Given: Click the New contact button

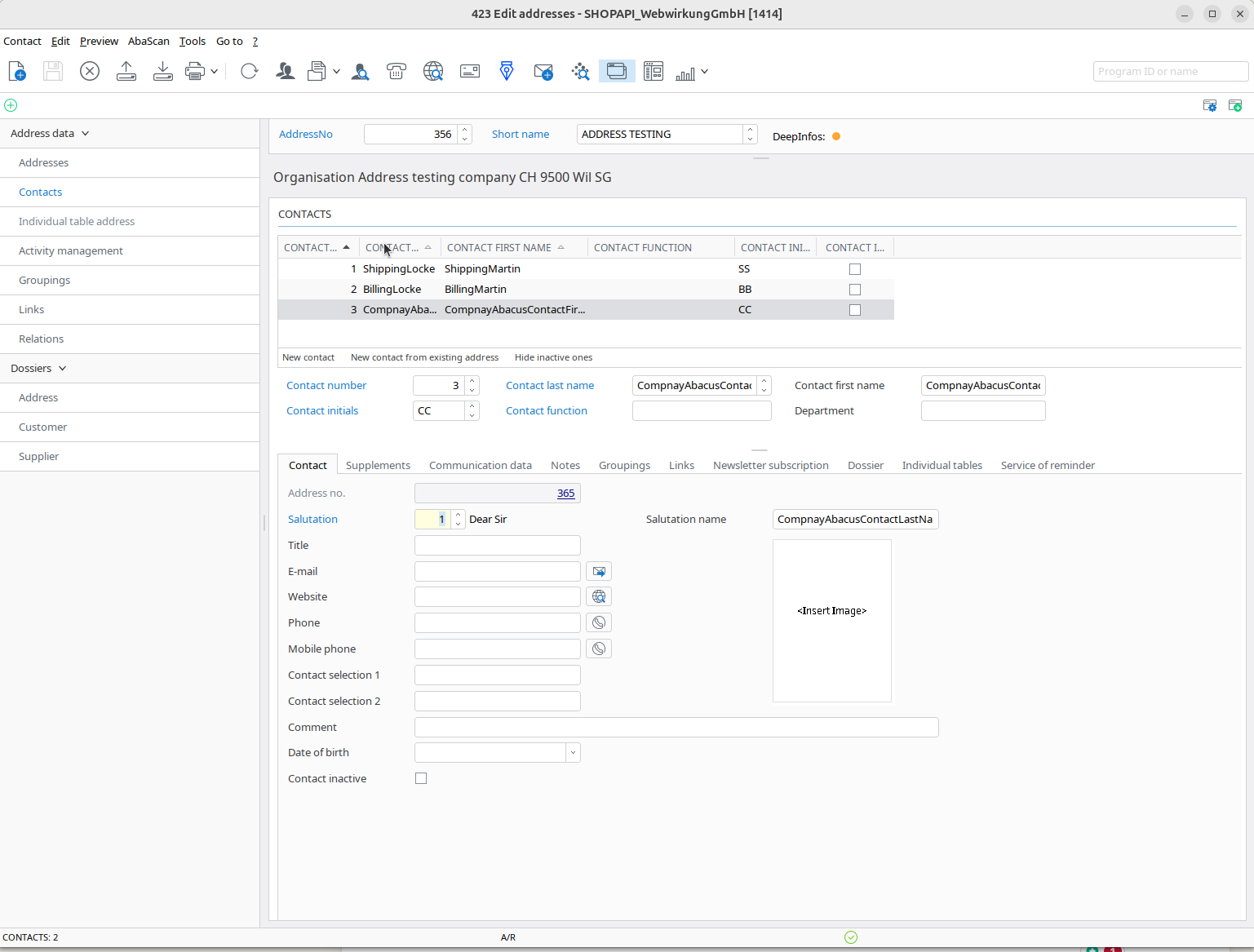Looking at the screenshot, I should 308,358.
